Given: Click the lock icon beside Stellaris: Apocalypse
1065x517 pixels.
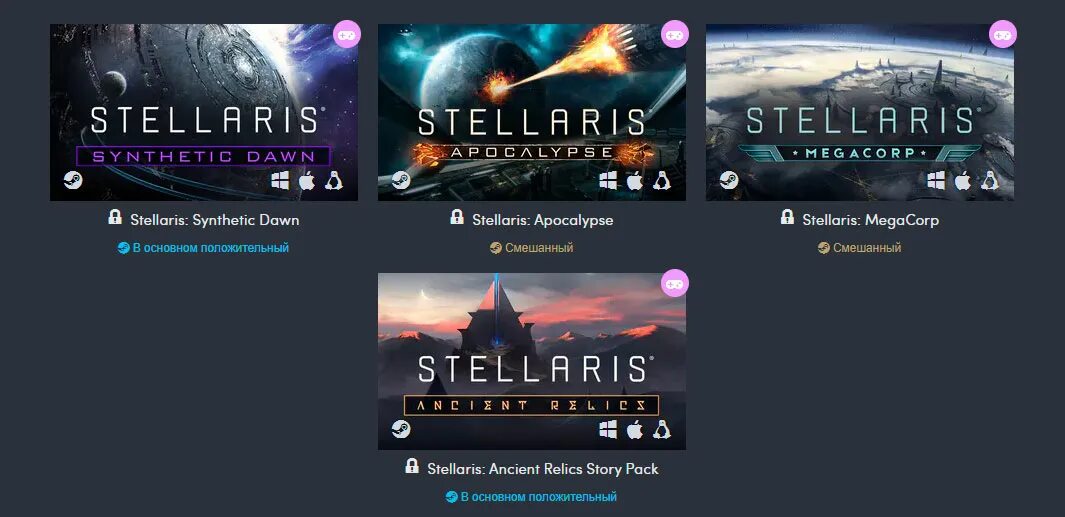Looking at the screenshot, I should [457, 217].
